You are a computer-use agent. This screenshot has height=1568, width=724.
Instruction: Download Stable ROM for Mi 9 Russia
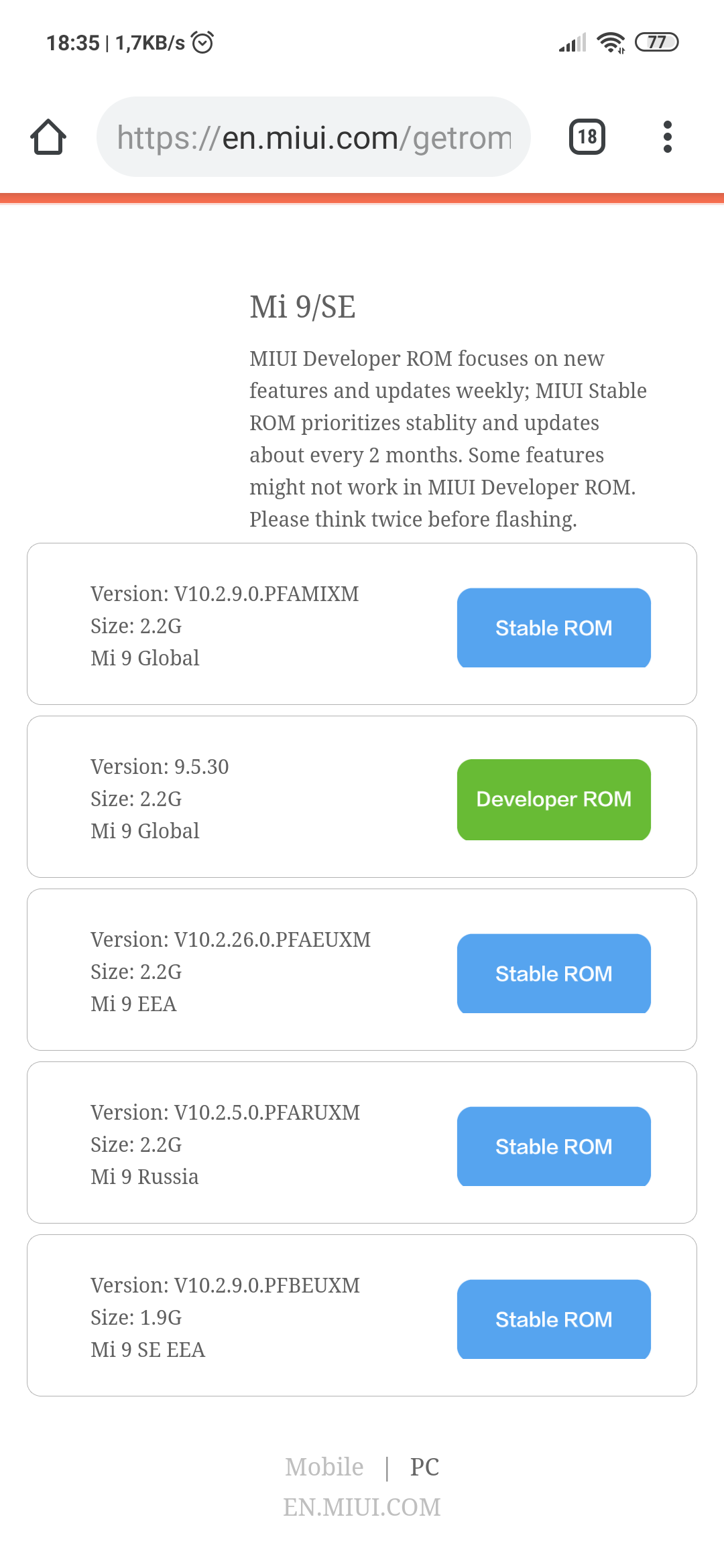pos(554,1147)
